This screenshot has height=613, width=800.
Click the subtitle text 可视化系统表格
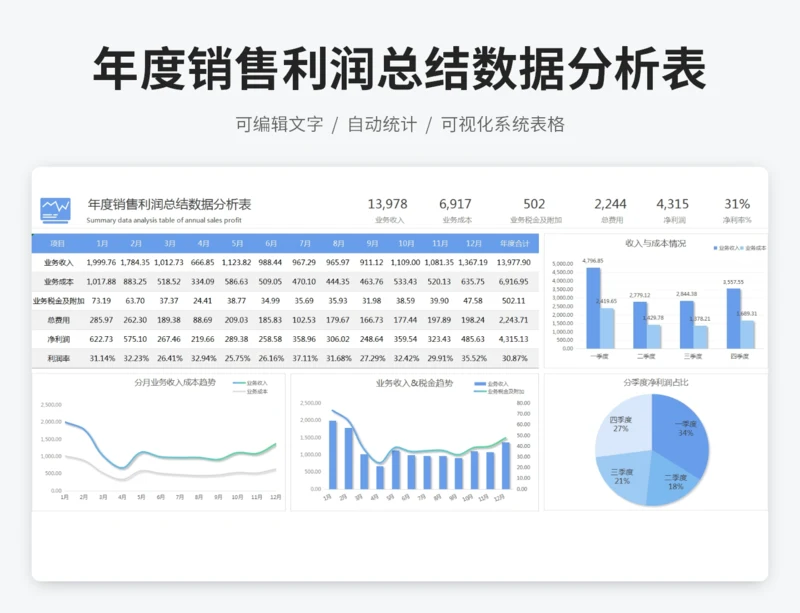point(503,124)
